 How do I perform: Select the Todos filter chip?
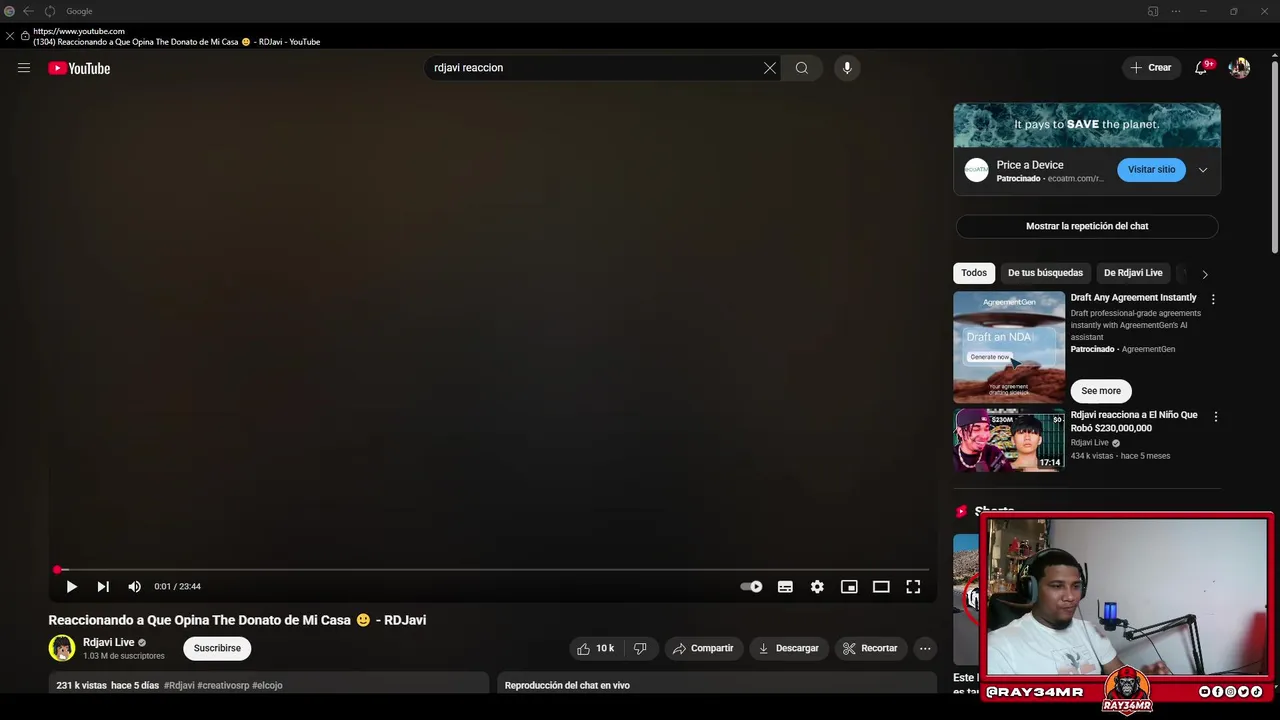pos(974,273)
